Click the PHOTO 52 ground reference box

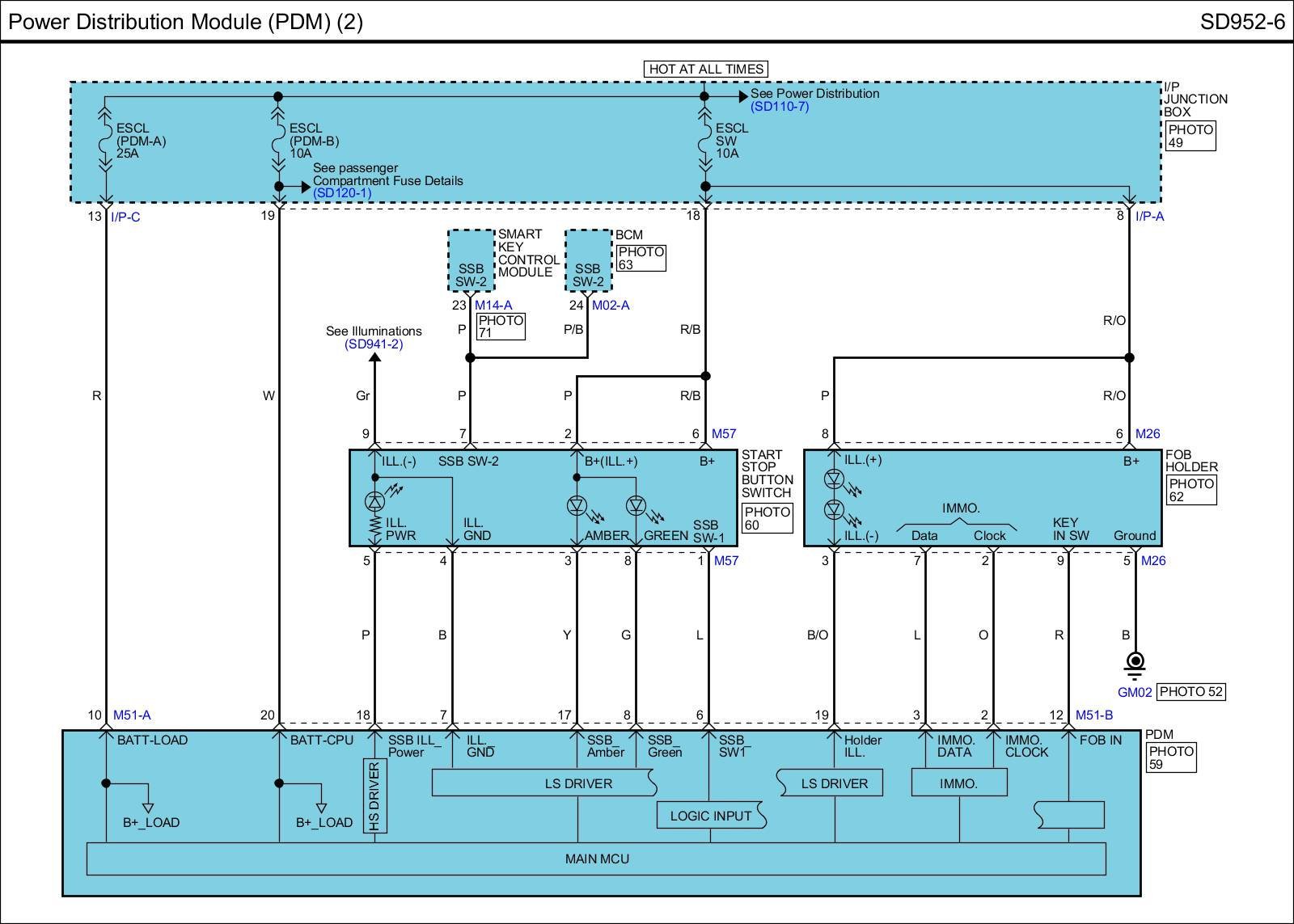1190,692
